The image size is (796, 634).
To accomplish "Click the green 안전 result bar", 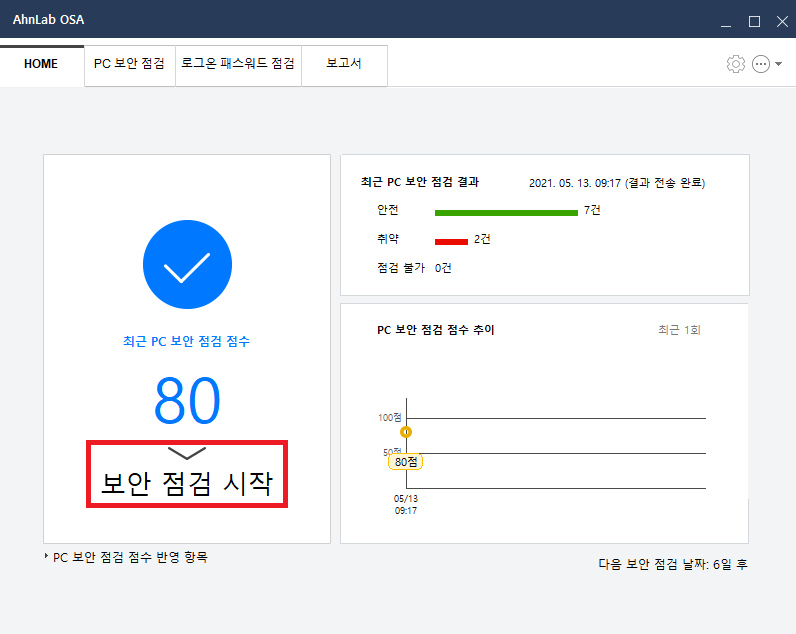I will (506, 213).
